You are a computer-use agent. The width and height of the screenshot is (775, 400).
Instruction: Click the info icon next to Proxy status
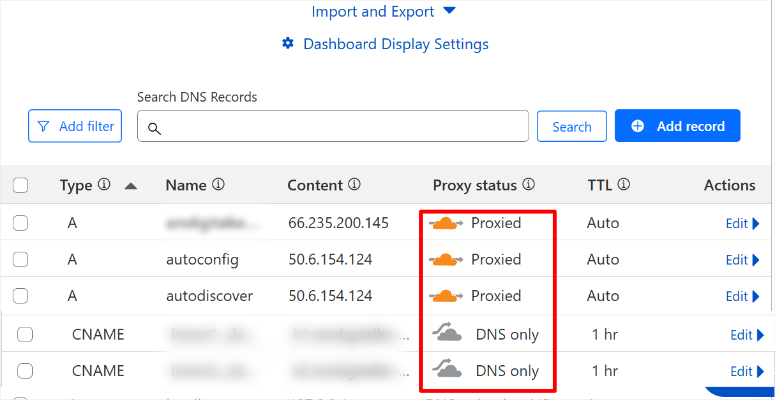click(x=529, y=184)
